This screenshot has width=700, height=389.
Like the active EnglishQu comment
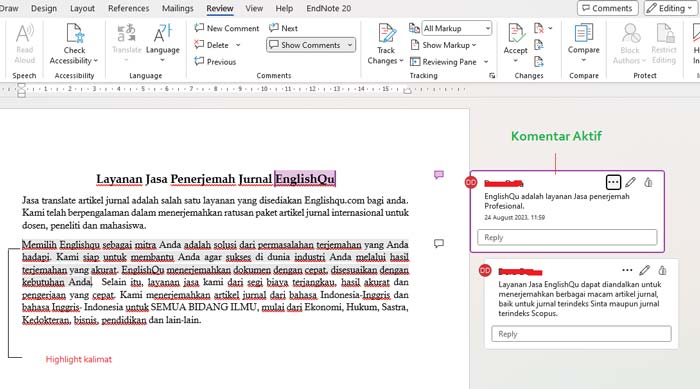click(x=648, y=182)
